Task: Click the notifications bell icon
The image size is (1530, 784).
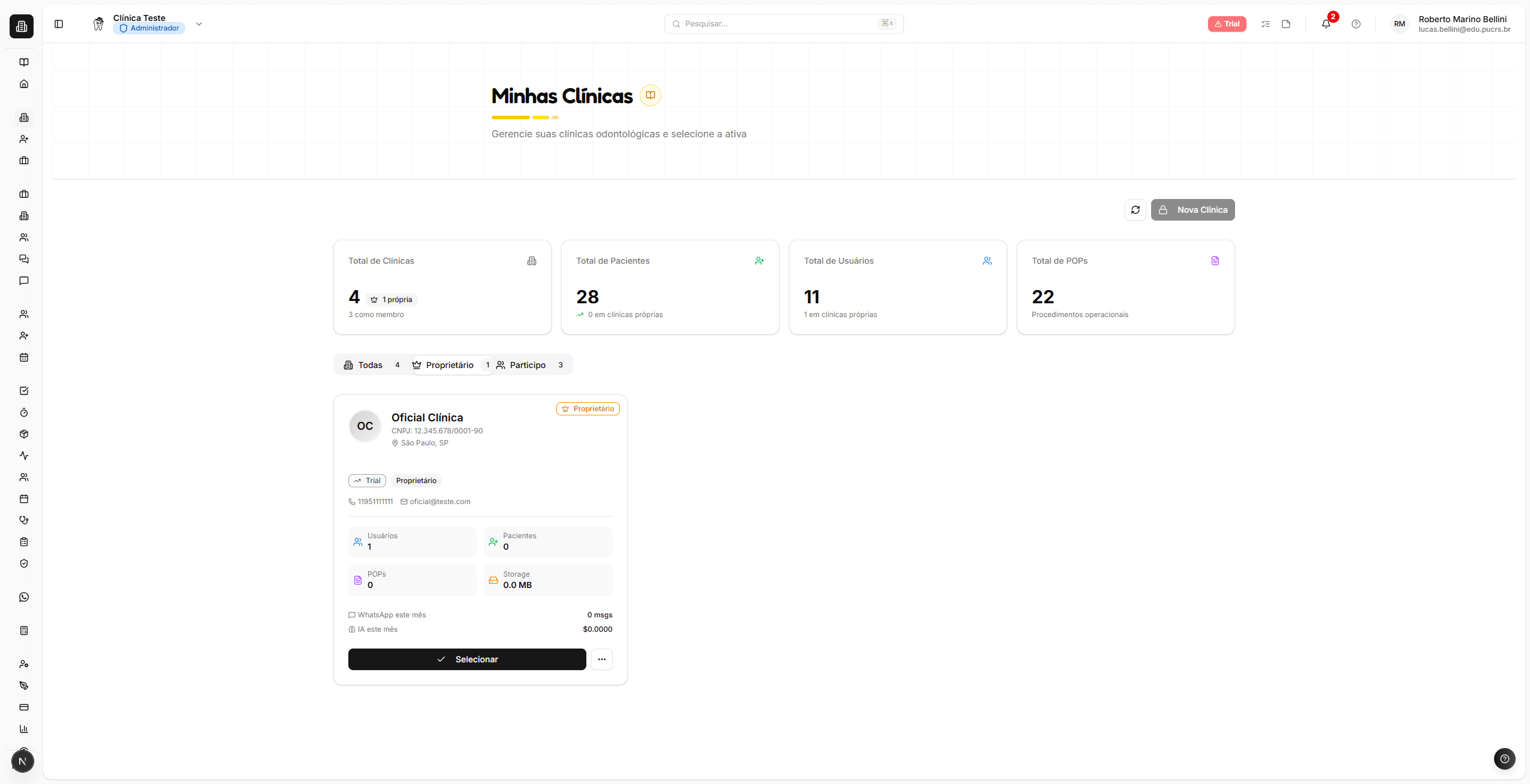Action: 1326,24
